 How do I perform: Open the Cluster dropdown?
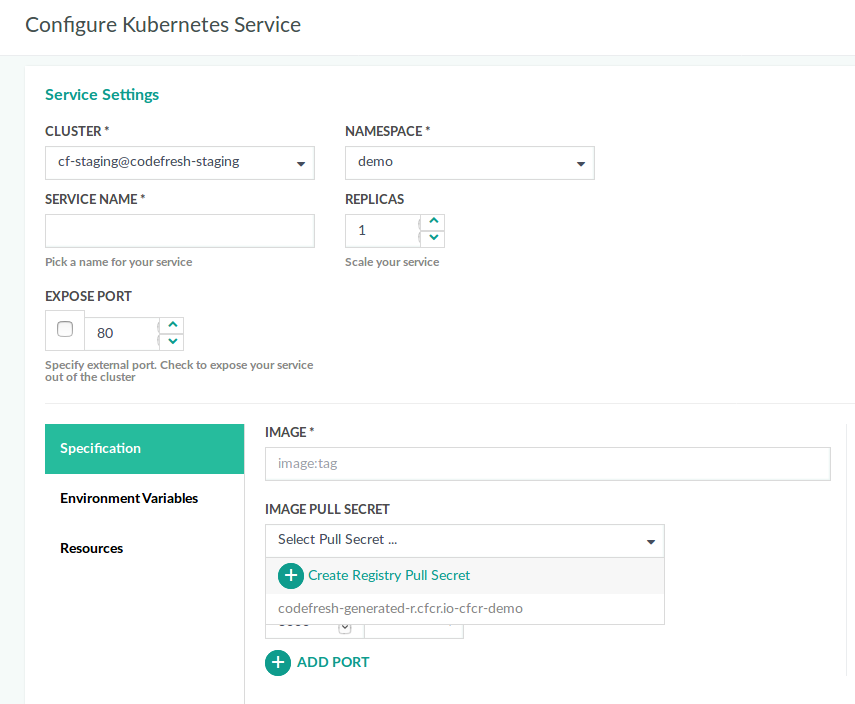click(180, 162)
